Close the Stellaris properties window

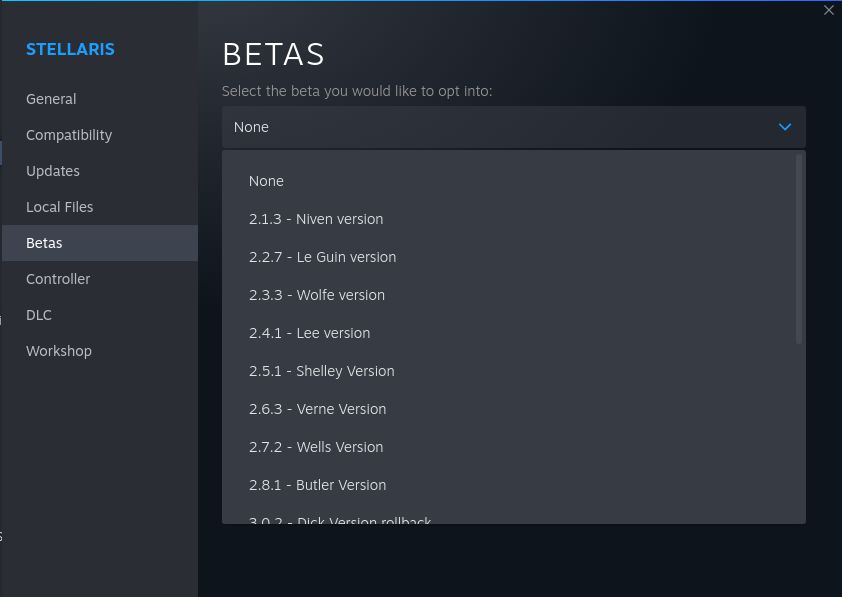click(828, 10)
